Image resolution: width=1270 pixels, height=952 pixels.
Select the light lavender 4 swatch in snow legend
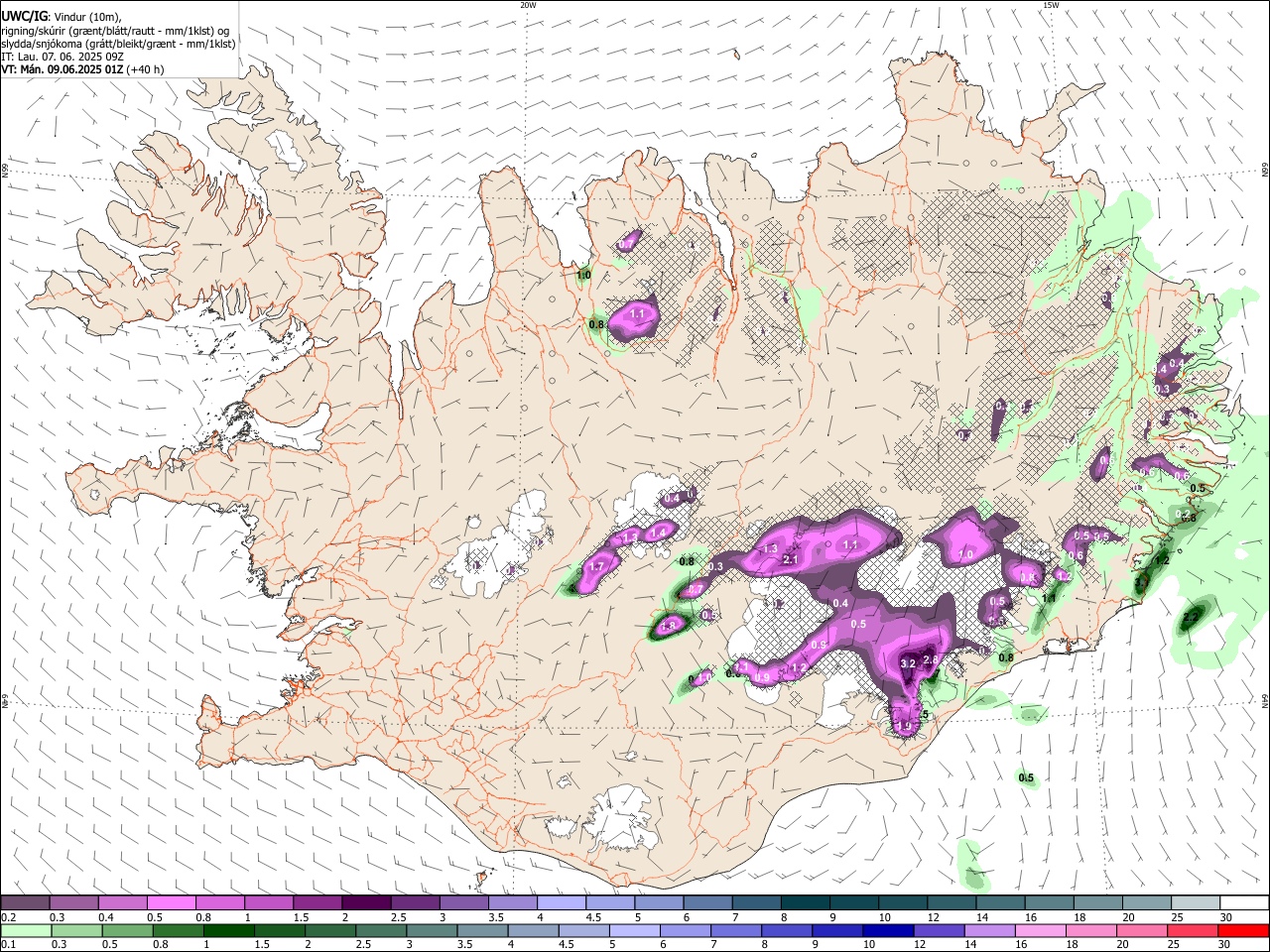coord(562,902)
